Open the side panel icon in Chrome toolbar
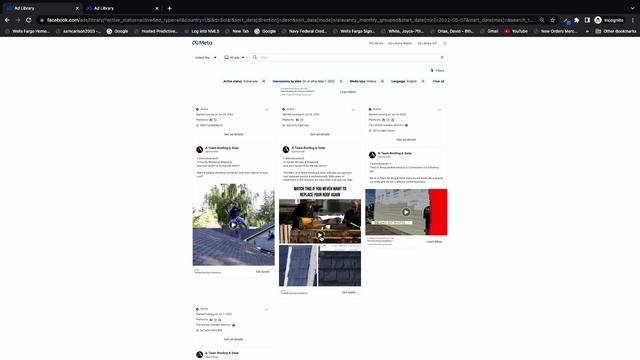This screenshot has height=360, width=640. [x=587, y=20]
